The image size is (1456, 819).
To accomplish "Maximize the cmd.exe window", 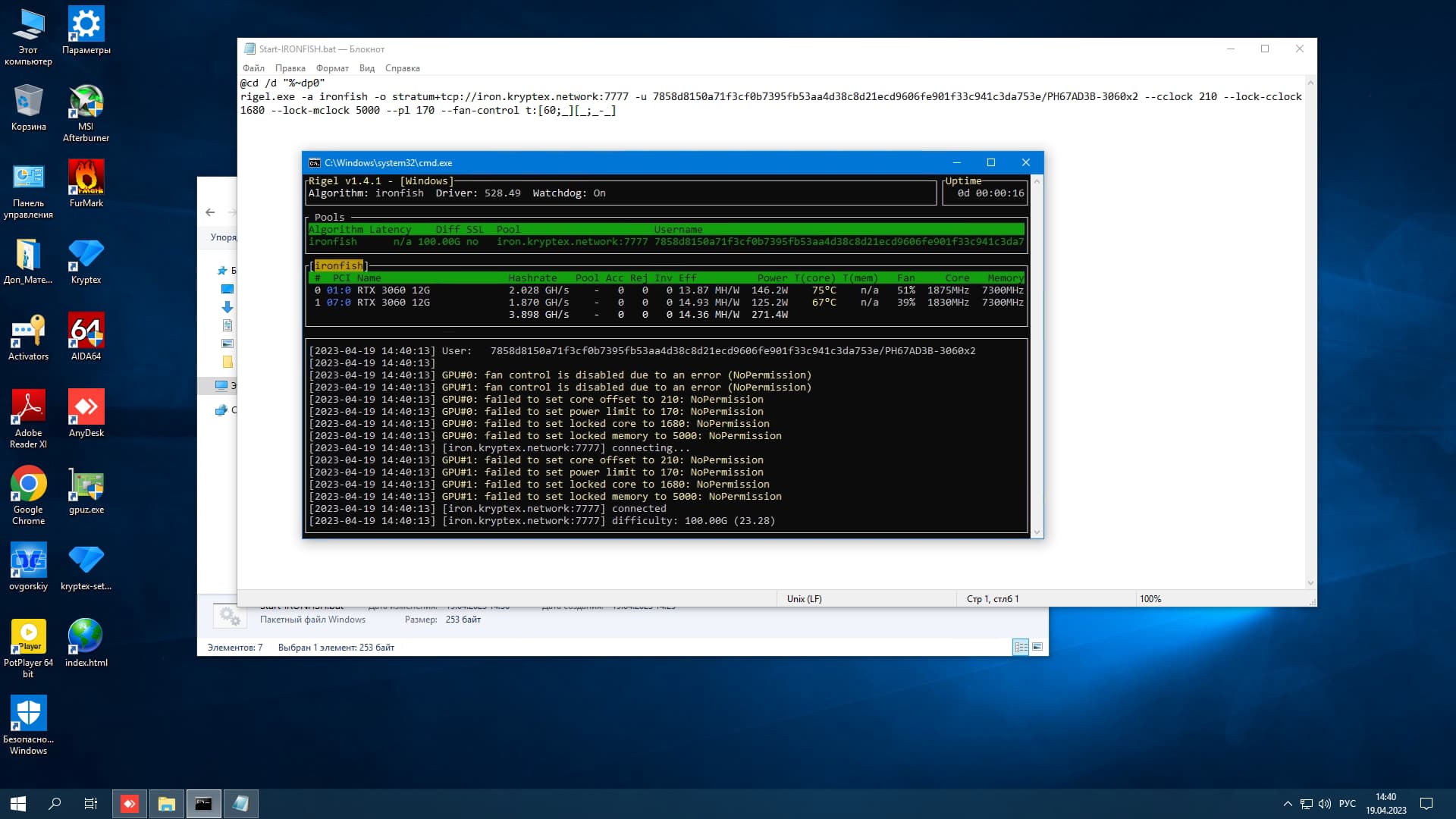I will tap(990, 163).
